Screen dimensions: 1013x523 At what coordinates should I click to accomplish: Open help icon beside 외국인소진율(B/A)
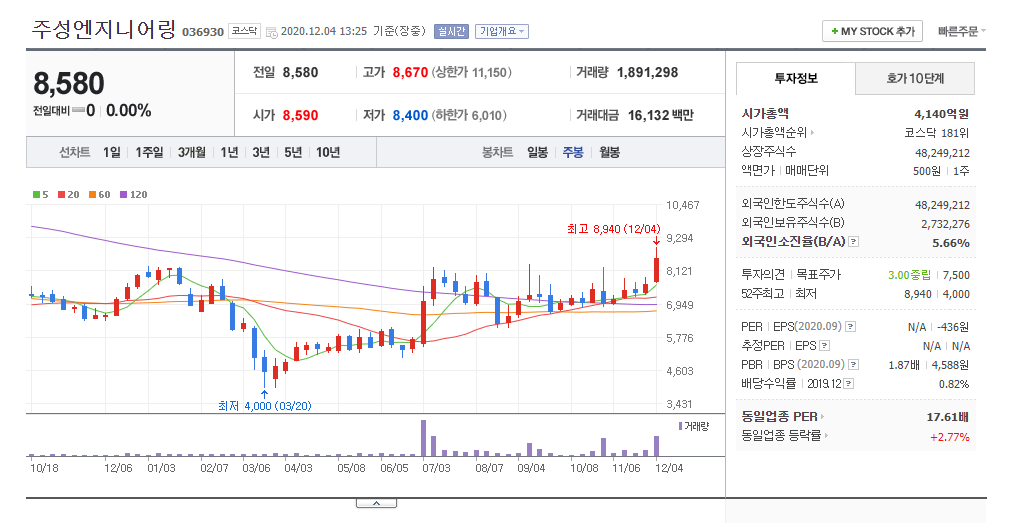pyautogui.click(x=854, y=242)
